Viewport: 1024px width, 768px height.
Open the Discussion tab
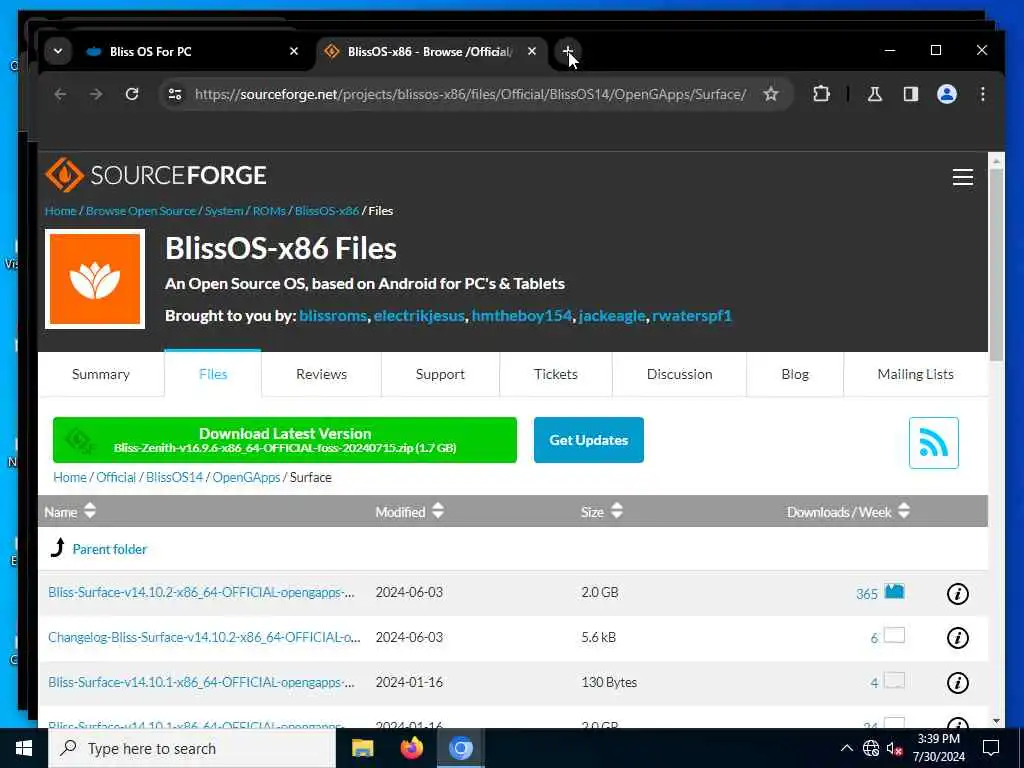tap(679, 374)
